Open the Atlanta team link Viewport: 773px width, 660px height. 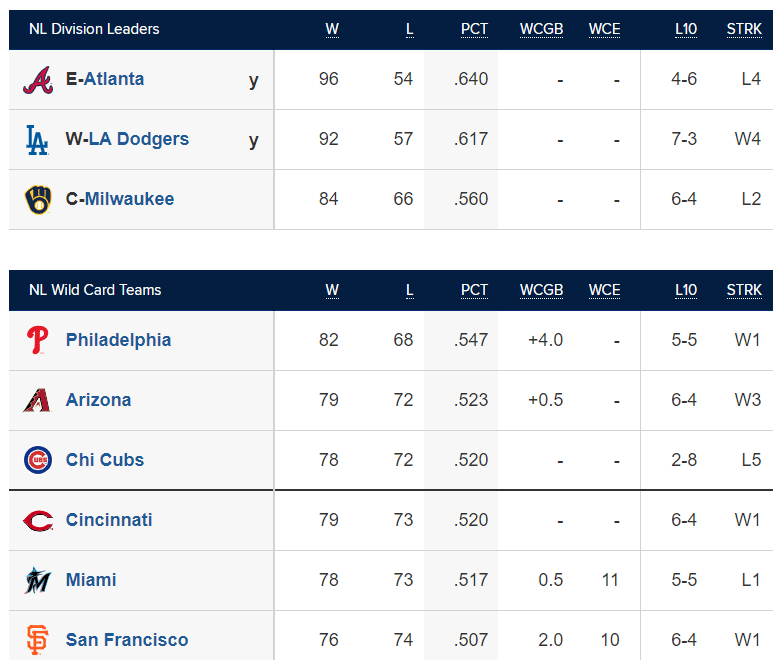pos(114,79)
